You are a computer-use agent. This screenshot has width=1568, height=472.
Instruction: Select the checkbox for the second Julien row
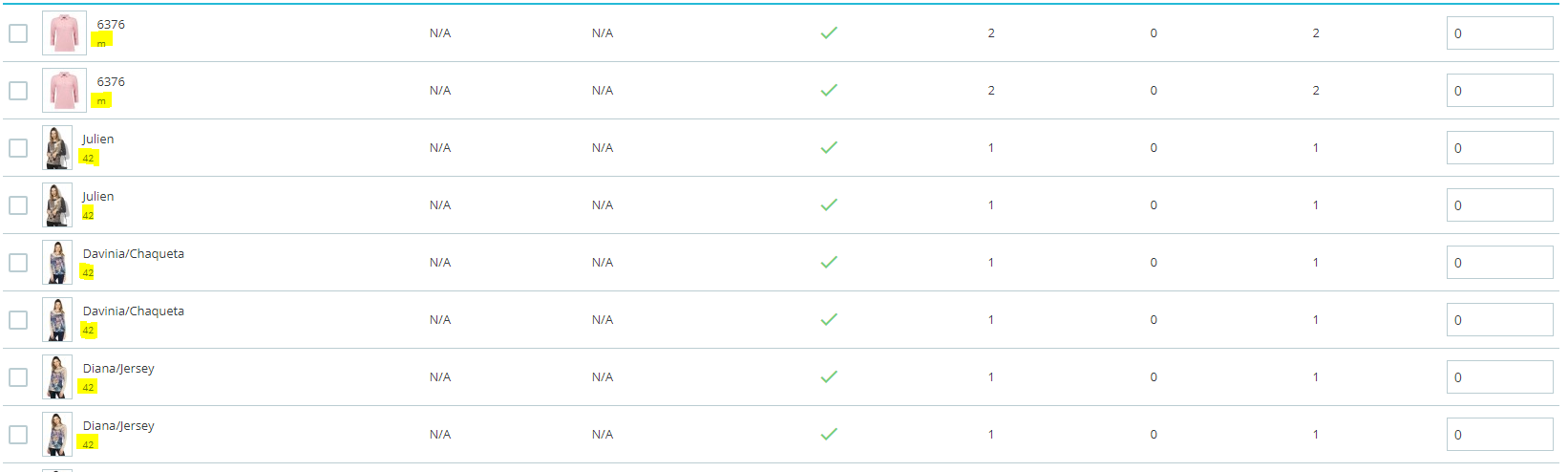coord(18,205)
